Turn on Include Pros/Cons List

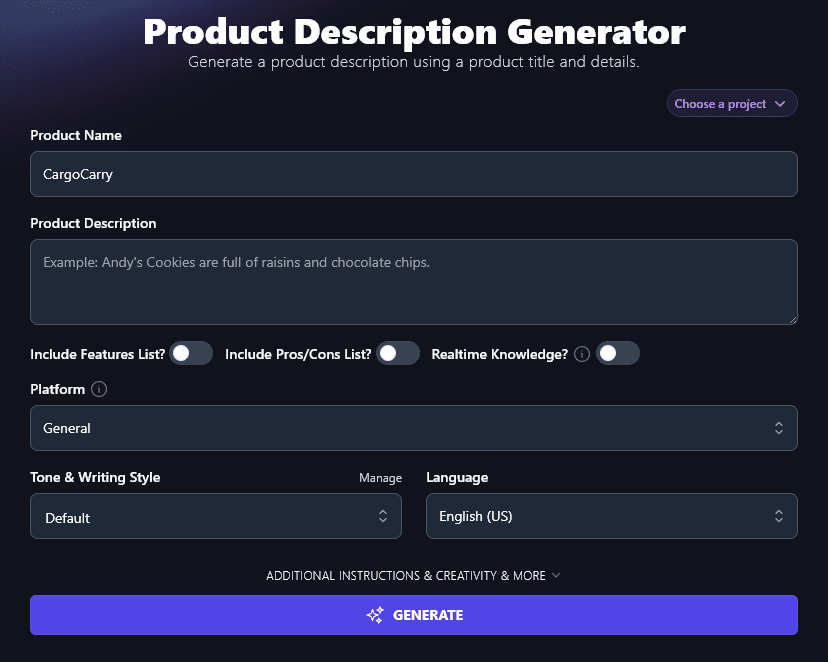(x=398, y=353)
